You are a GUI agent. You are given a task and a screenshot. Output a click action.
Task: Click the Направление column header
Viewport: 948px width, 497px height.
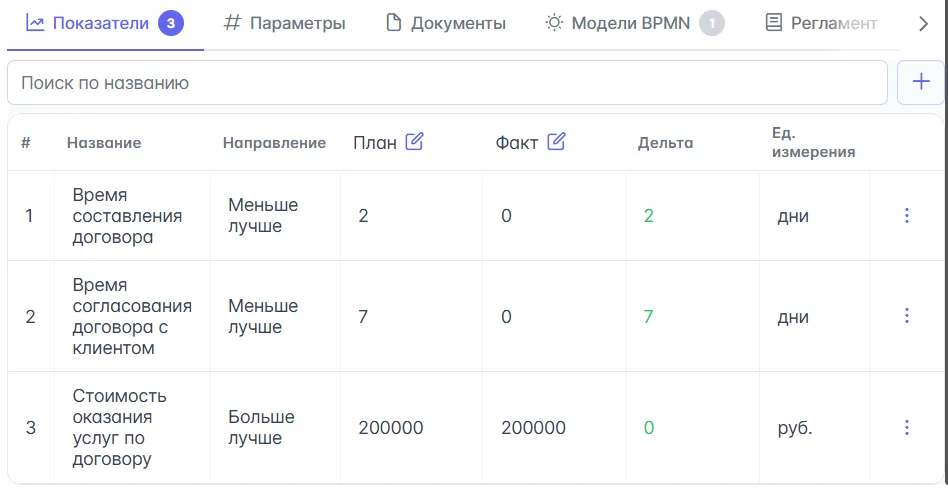pos(274,143)
